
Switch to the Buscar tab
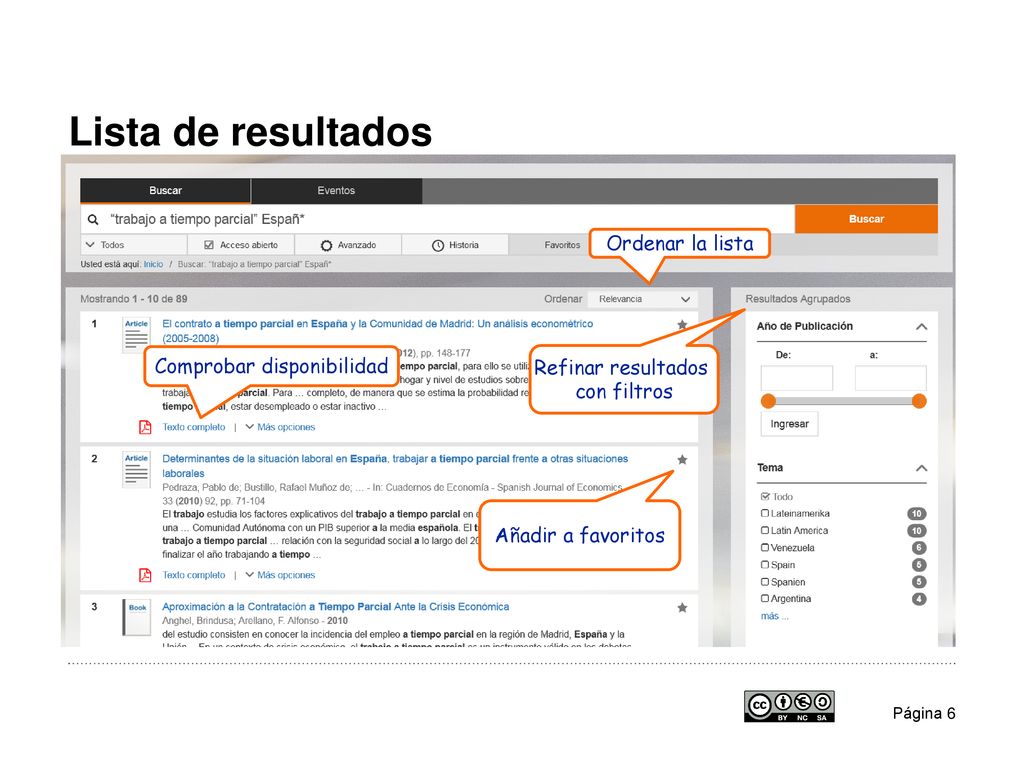point(165,191)
